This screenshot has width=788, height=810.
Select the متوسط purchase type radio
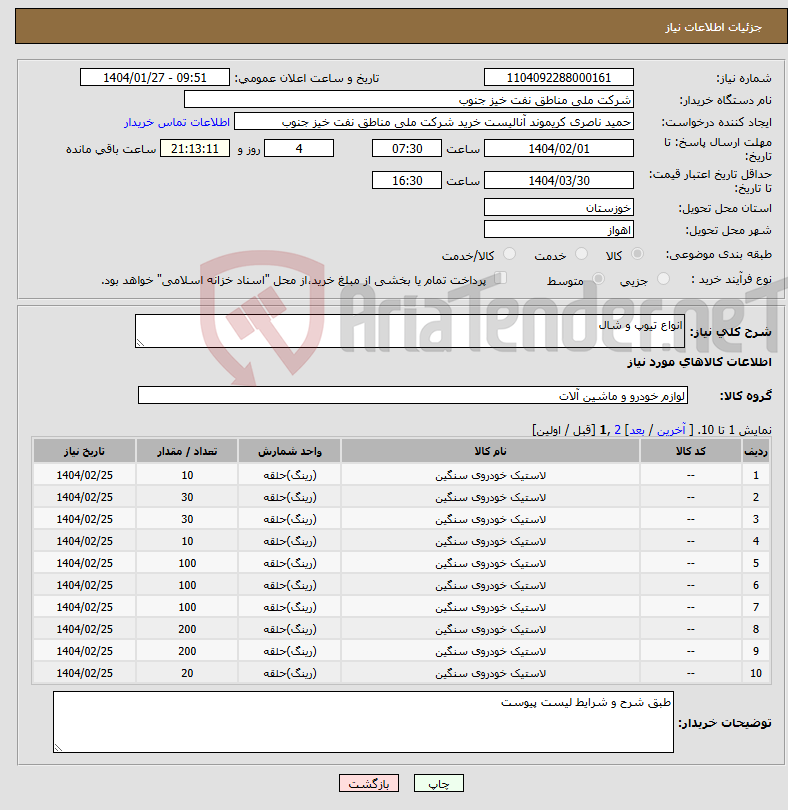598,279
